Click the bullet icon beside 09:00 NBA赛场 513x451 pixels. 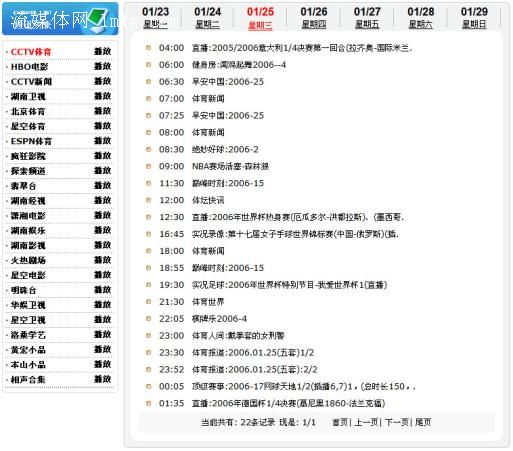coord(149,166)
